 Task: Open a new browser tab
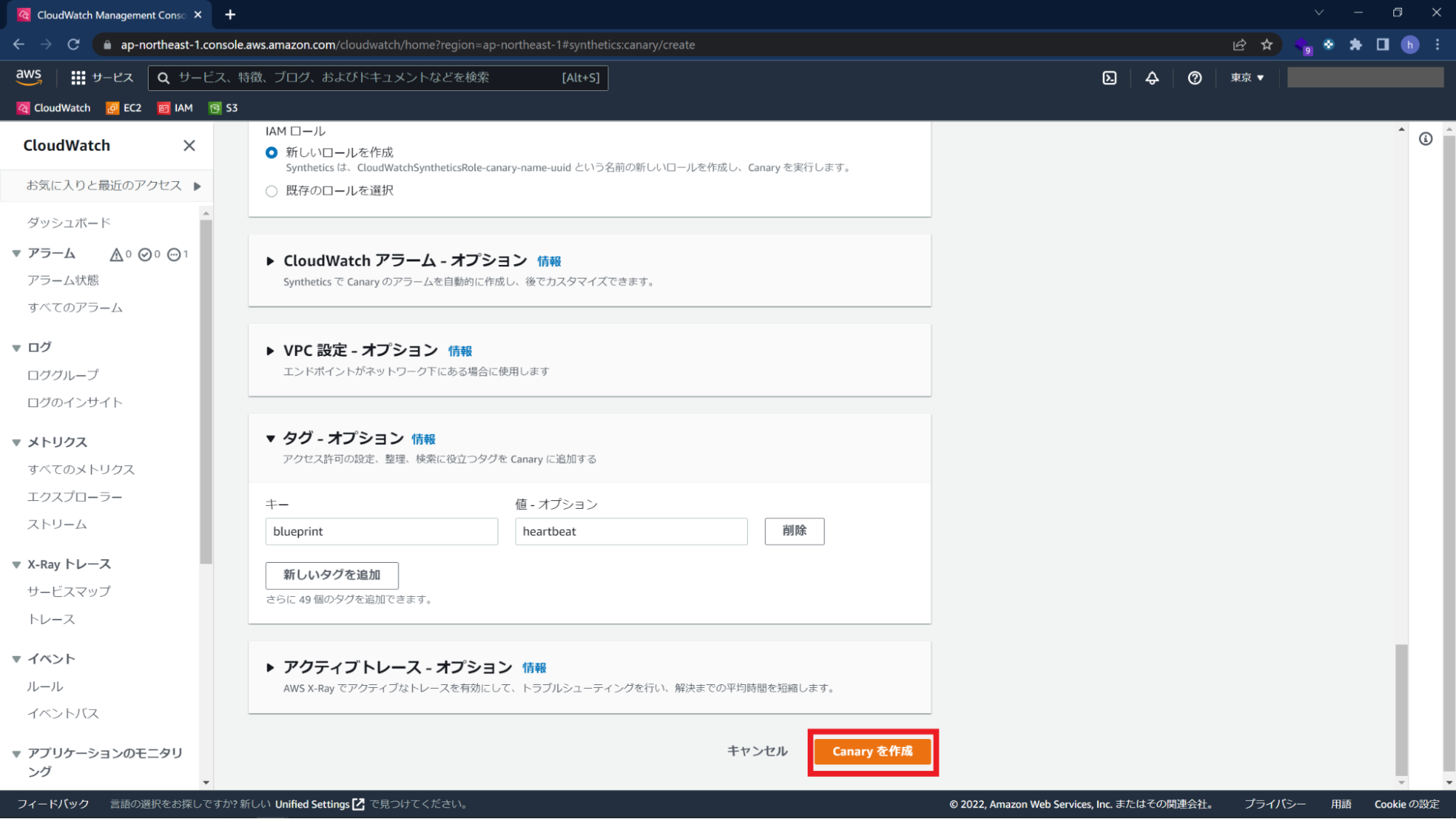[230, 15]
